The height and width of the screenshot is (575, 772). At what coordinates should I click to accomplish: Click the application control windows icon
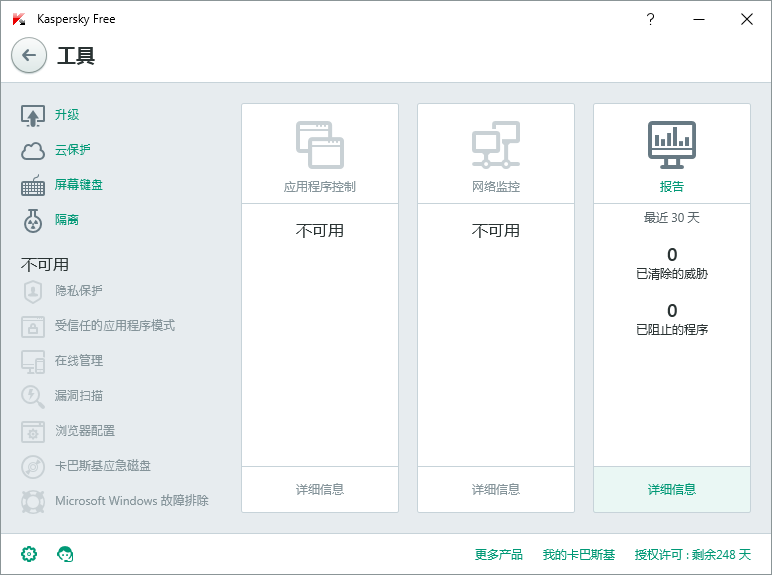tap(320, 145)
